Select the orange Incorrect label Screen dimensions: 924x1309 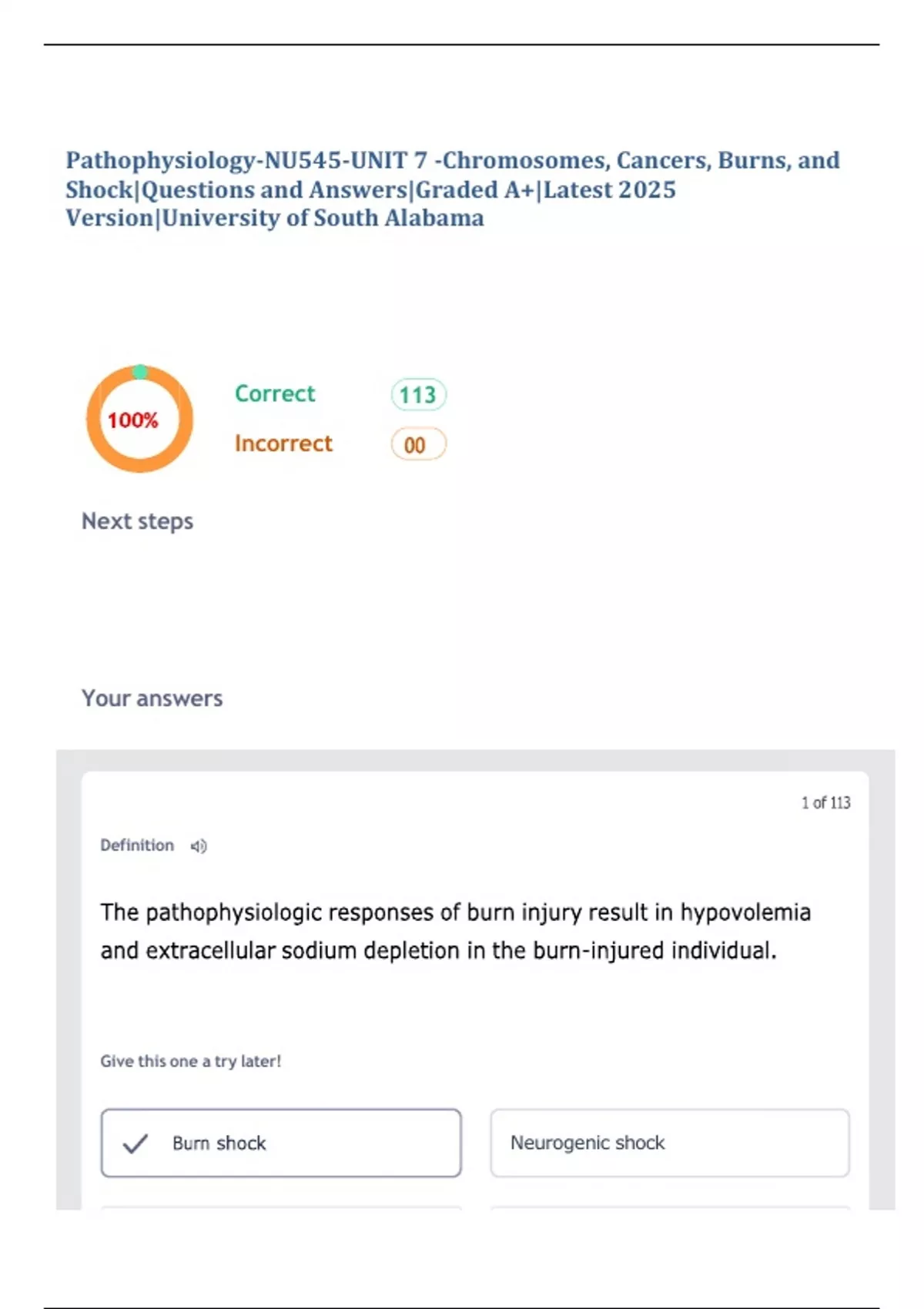tap(283, 444)
